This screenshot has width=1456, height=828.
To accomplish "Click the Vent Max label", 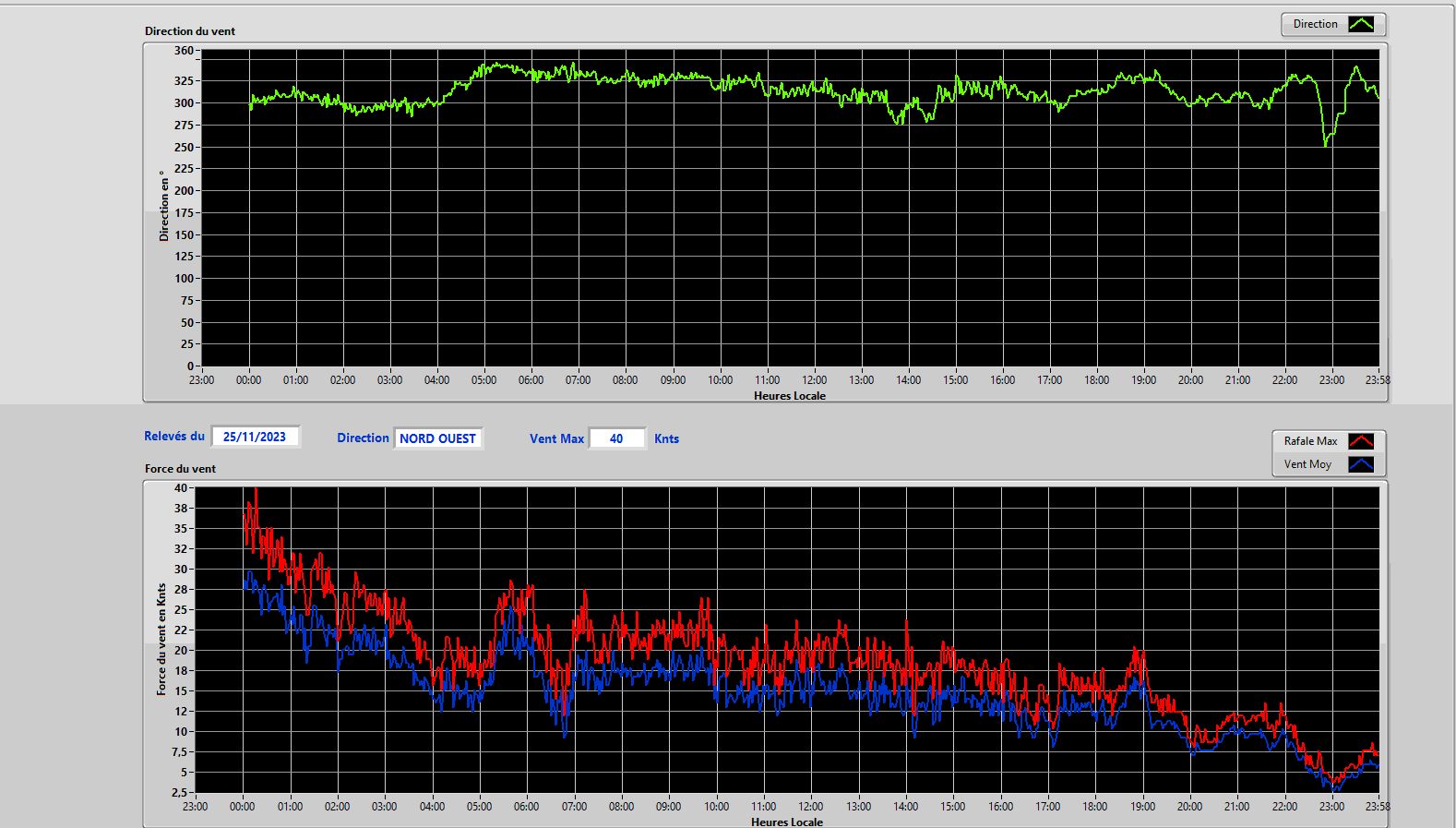I will click(x=556, y=438).
